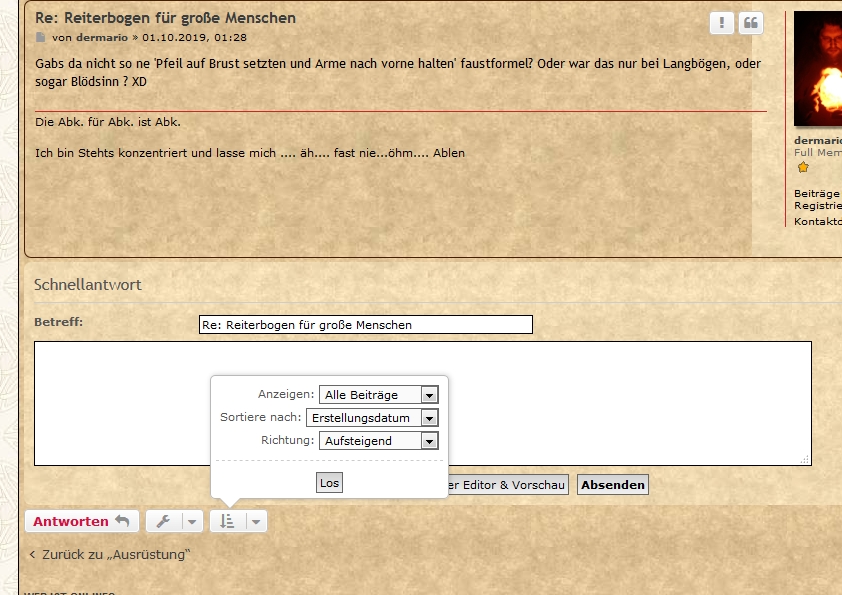Click inside the quick reply message textarea

(x=600, y=400)
